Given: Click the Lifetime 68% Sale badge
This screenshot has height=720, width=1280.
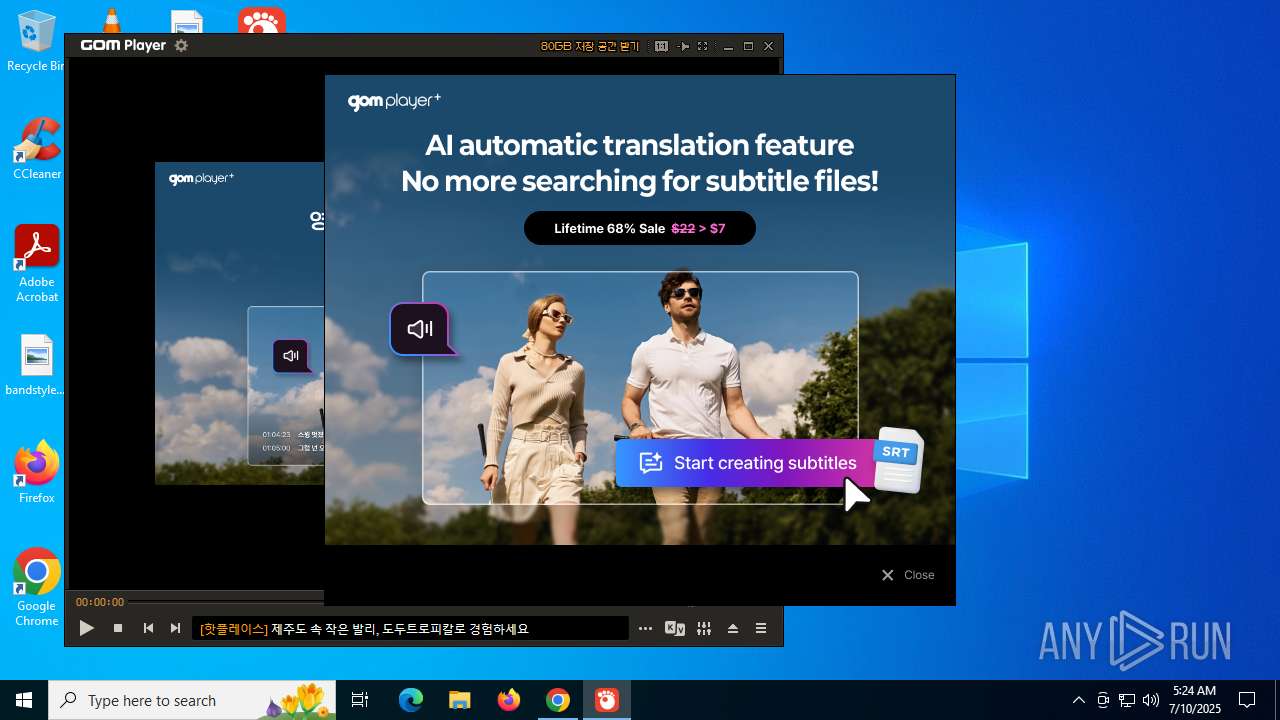Looking at the screenshot, I should (x=640, y=228).
